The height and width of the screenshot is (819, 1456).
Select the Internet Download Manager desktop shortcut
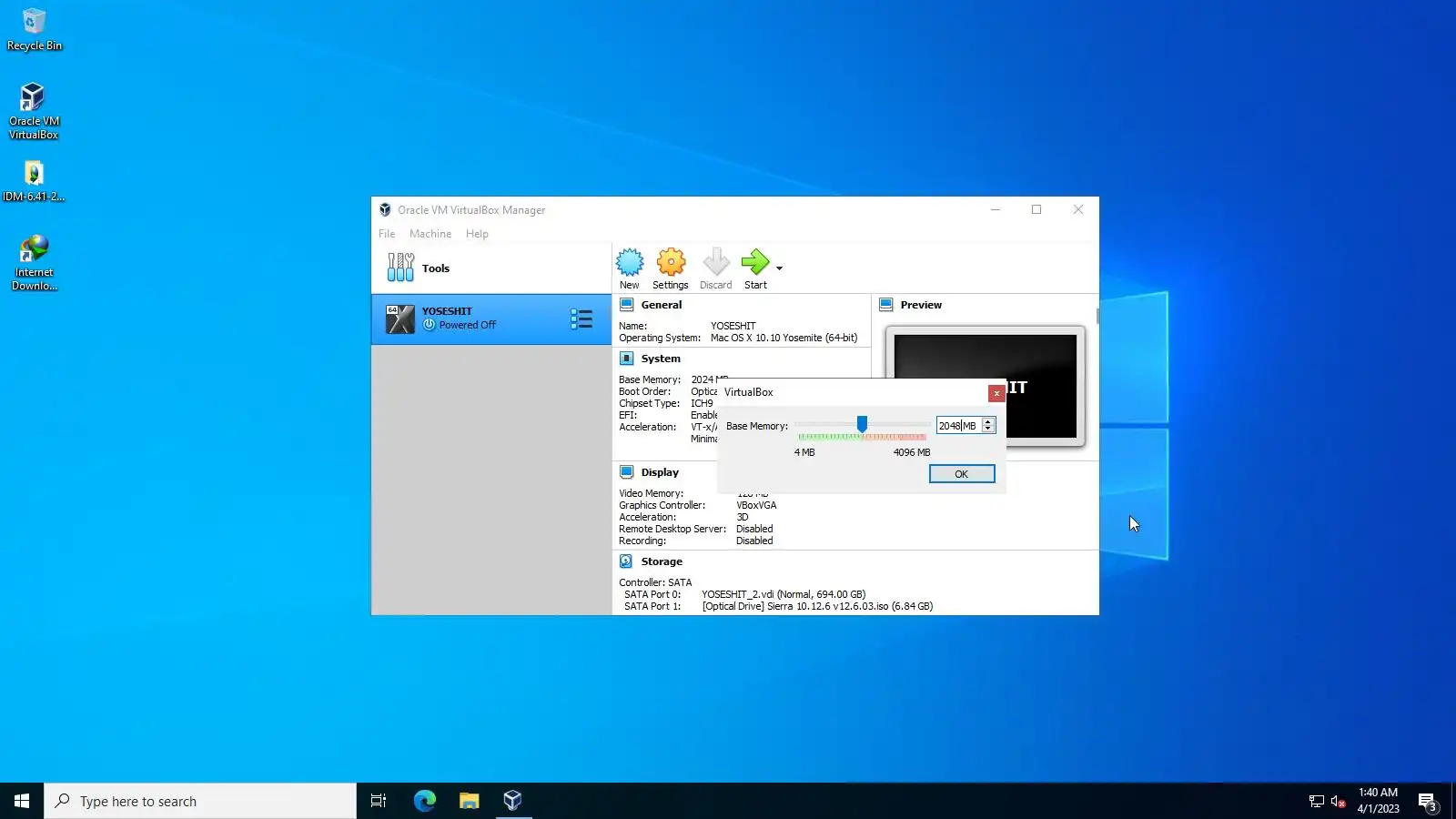34,263
